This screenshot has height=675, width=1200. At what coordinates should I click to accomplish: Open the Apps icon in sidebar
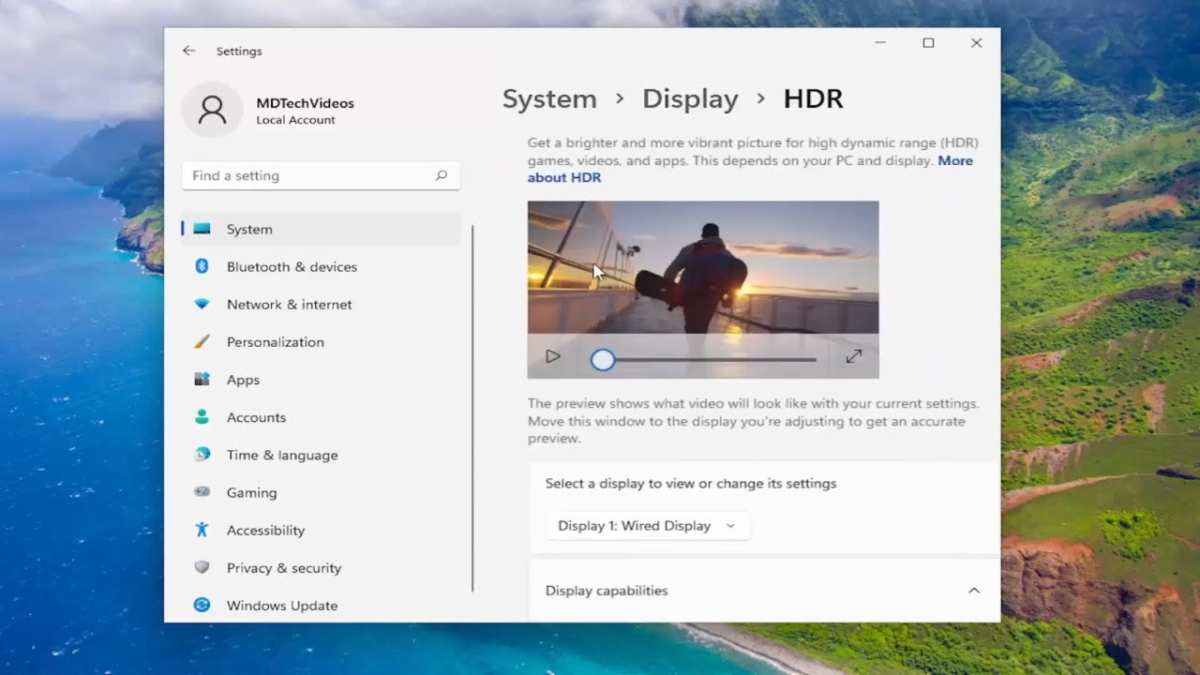(202, 379)
